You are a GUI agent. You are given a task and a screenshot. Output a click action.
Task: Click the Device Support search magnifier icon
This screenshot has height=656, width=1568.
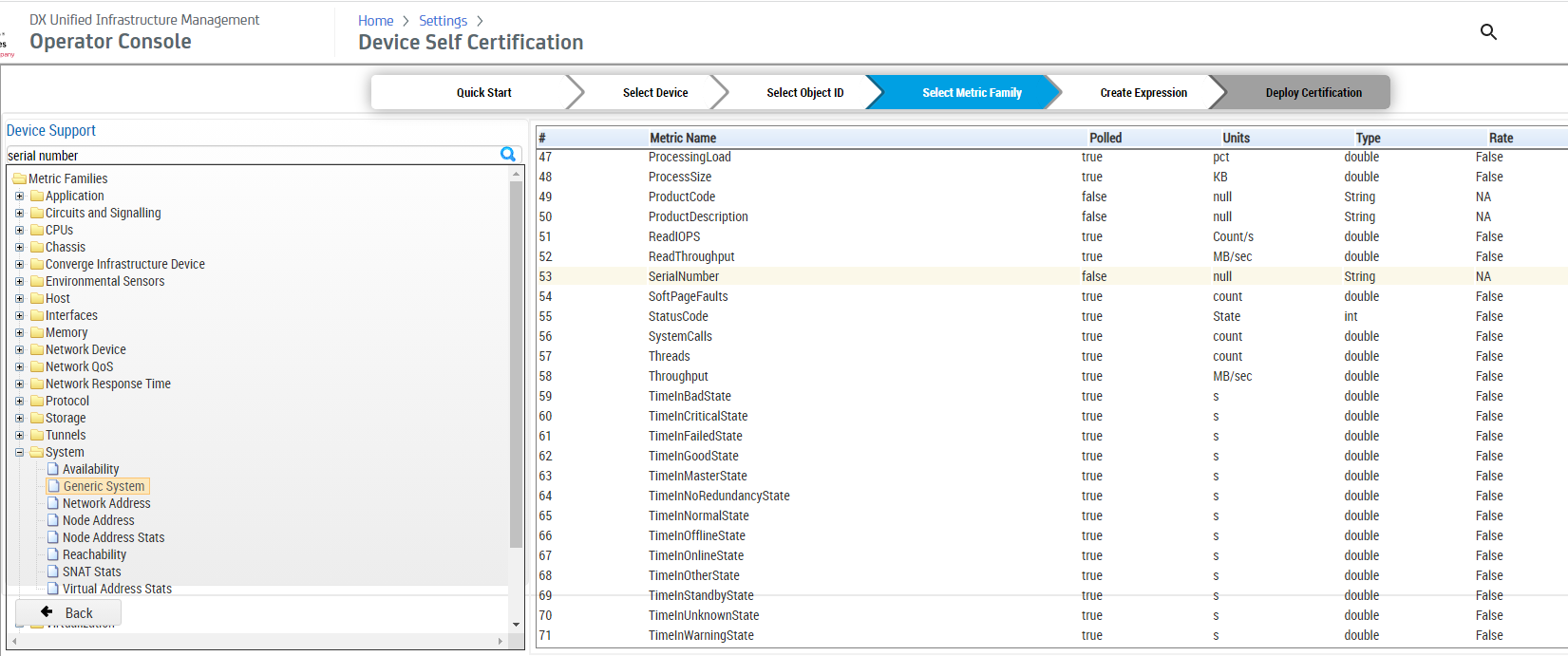pyautogui.click(x=508, y=155)
